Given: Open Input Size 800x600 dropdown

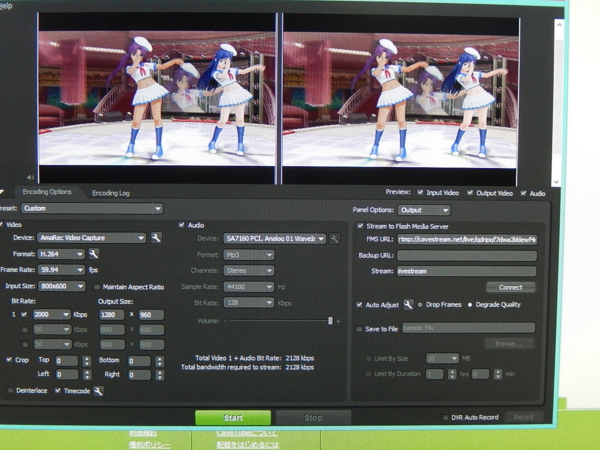Looking at the screenshot, I should tap(61, 286).
